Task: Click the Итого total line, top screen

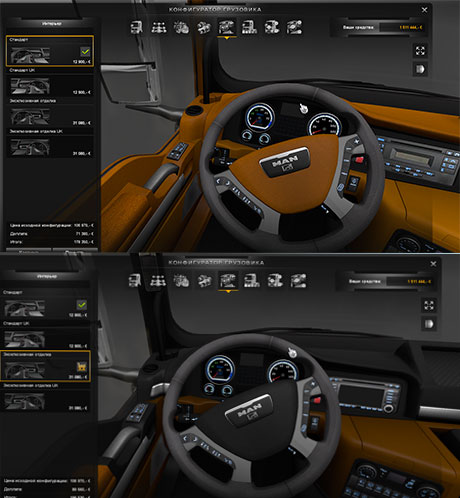Action: (51, 242)
